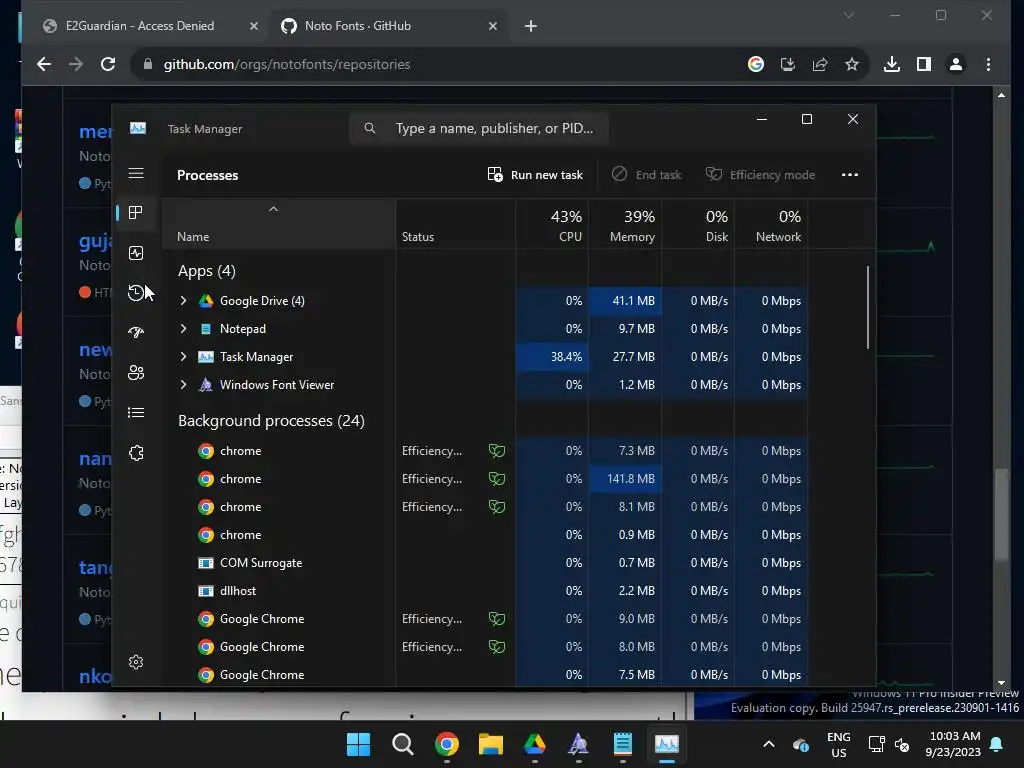
Task: Expand the Task Manager process group
Action: coord(184,357)
